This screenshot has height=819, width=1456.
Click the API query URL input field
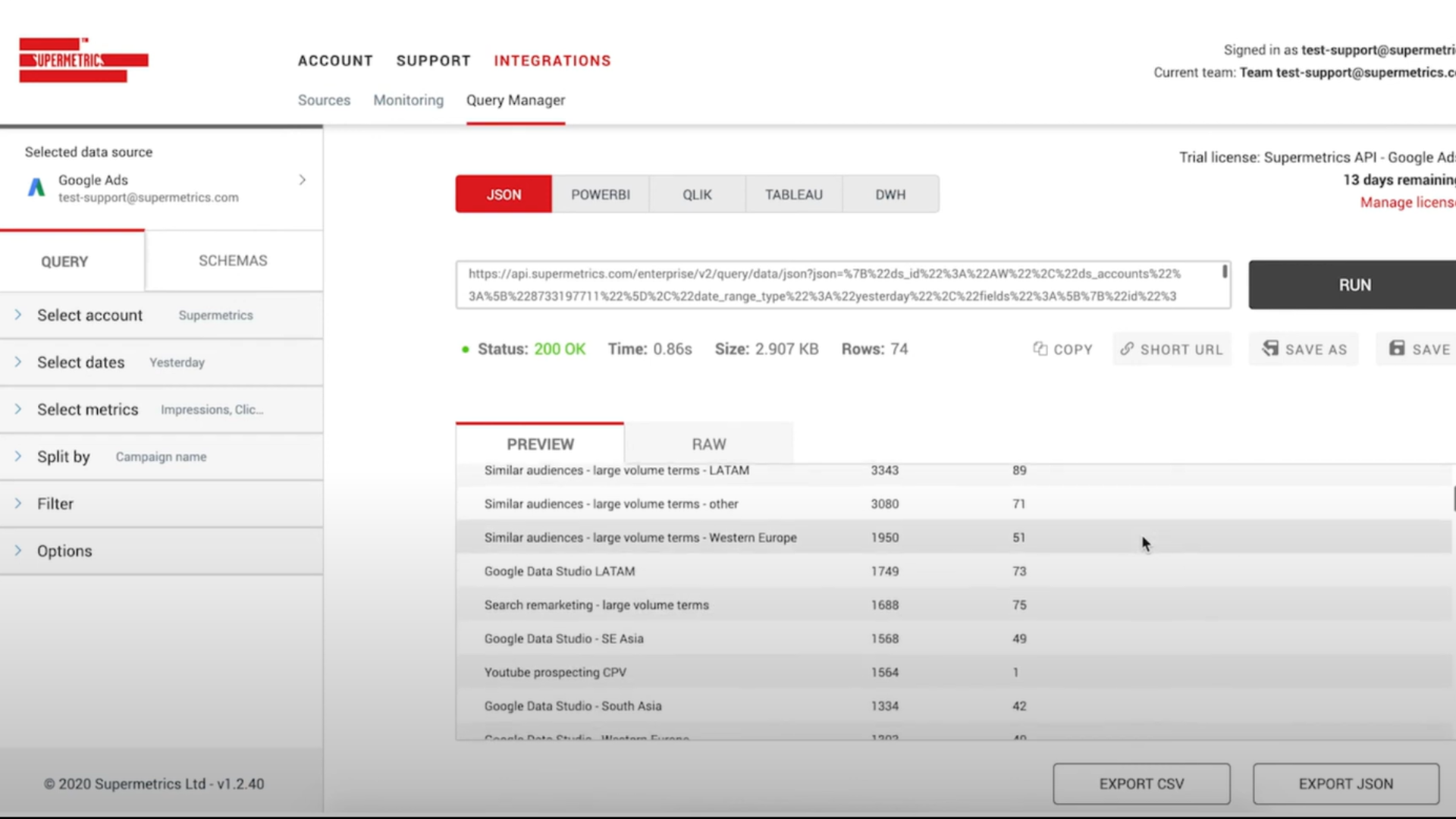tap(842, 285)
